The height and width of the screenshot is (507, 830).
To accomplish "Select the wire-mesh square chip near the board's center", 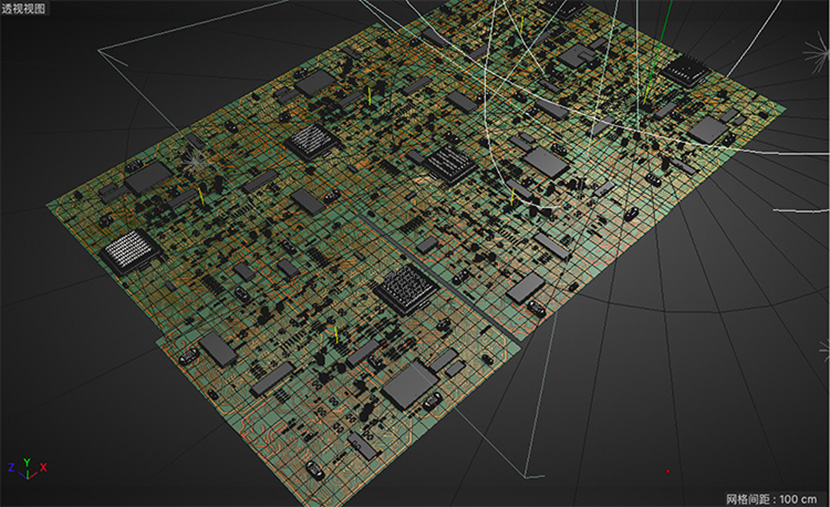I will 407,288.
